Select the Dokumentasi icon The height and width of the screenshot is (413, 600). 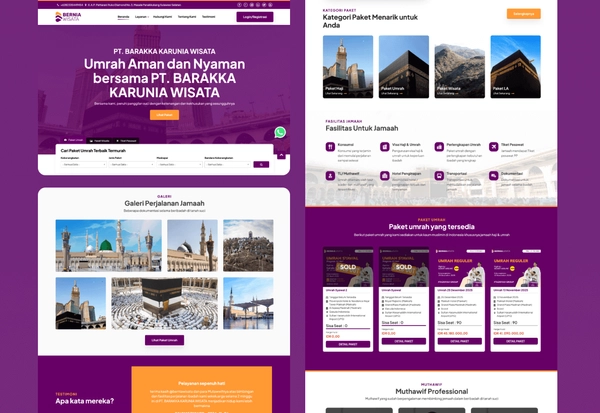493,176
